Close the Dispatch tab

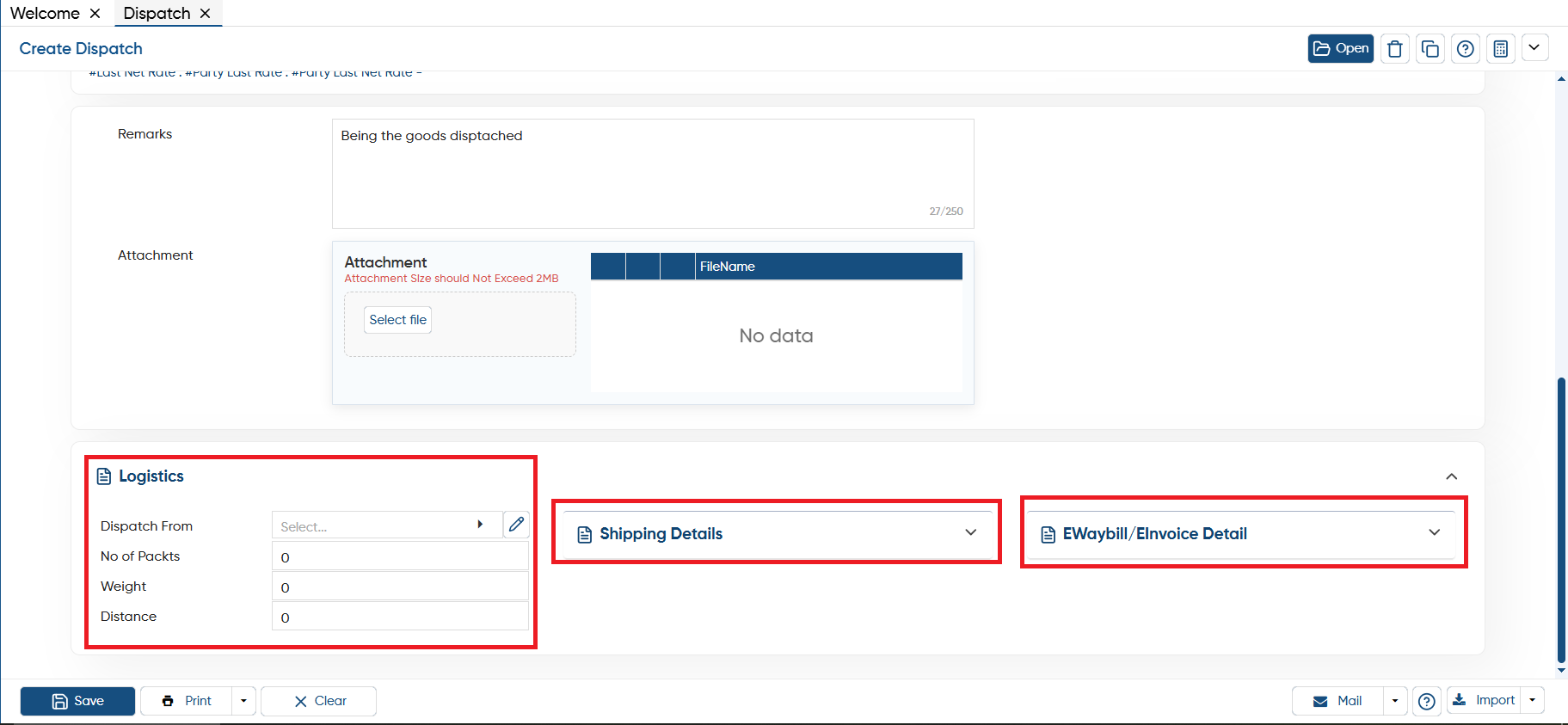(205, 13)
